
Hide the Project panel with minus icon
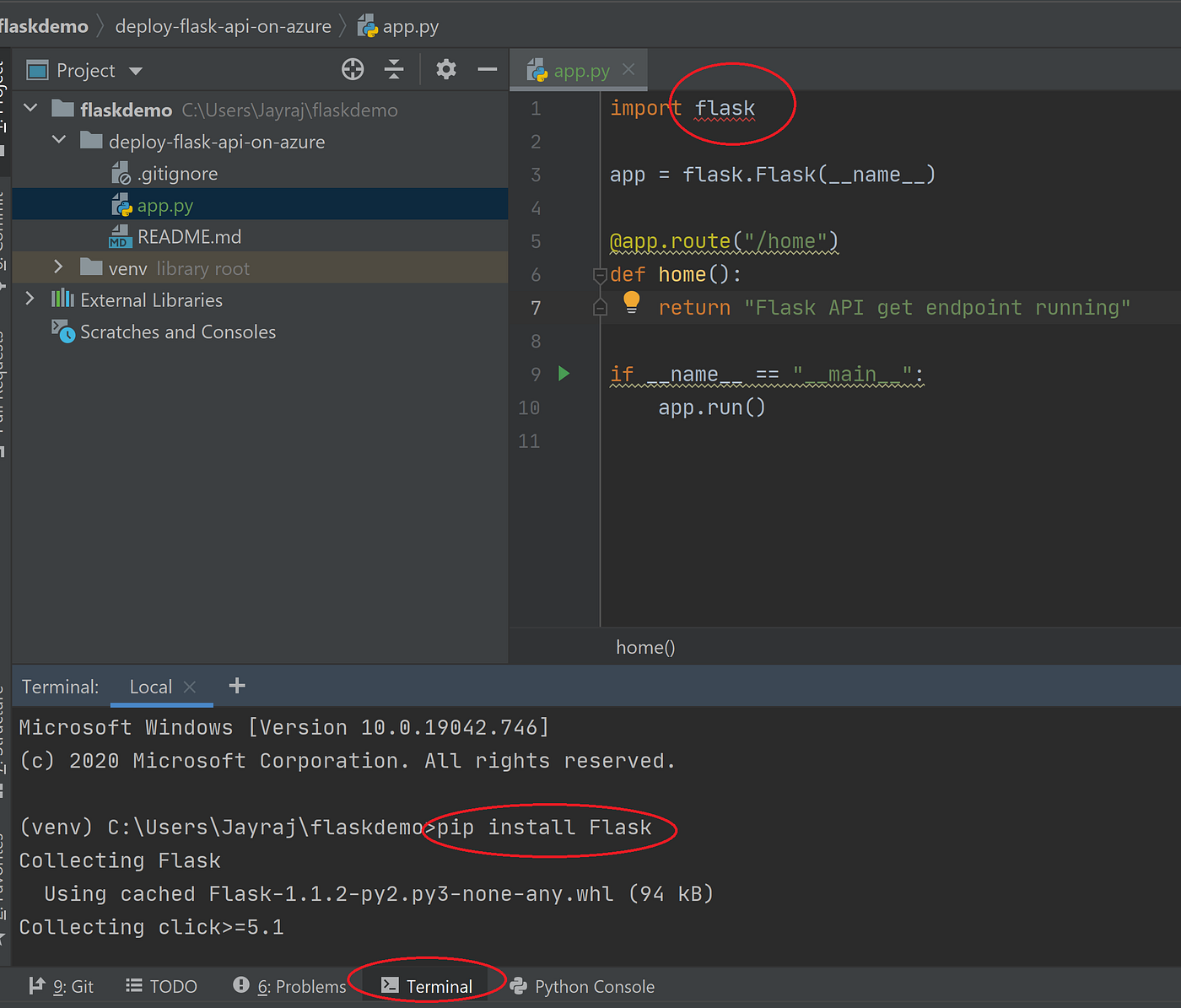coord(487,69)
